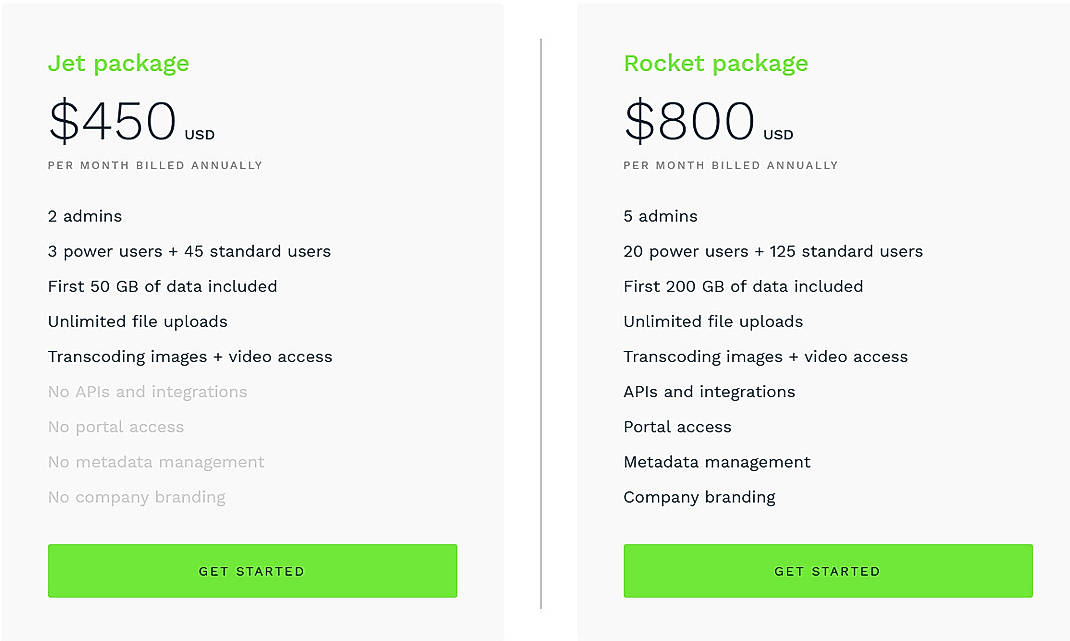Select the First 50 GB of data line
Image resolution: width=1070 pixels, height=641 pixels.
162,286
